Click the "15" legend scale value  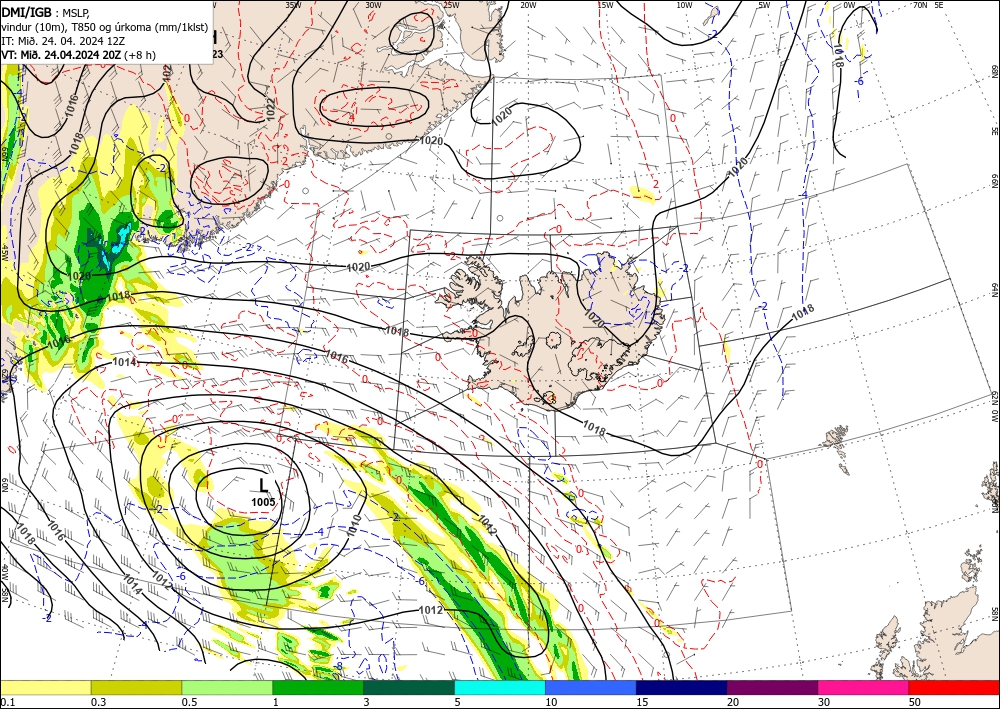click(642, 702)
